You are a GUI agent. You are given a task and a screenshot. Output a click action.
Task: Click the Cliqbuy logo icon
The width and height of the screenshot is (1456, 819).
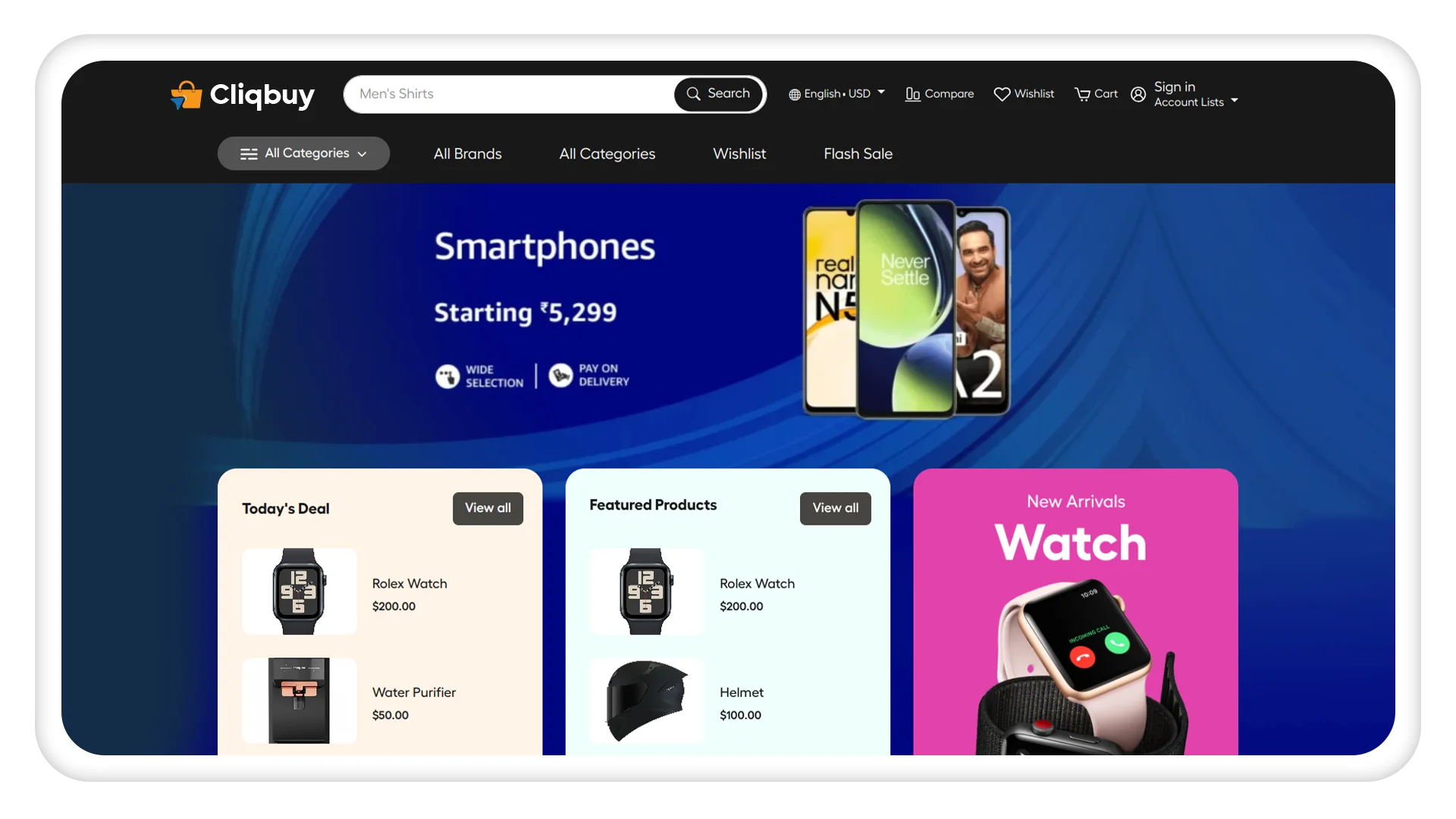click(185, 93)
